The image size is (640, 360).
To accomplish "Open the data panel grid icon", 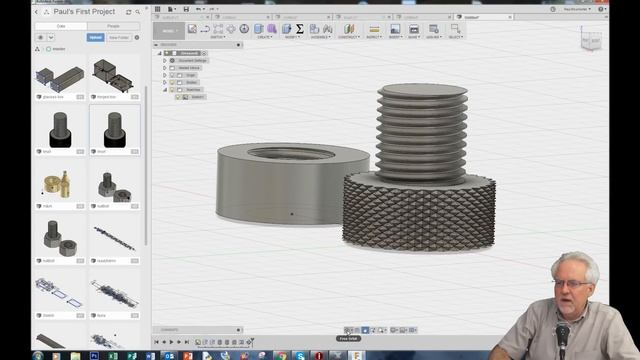I will 158,9.
